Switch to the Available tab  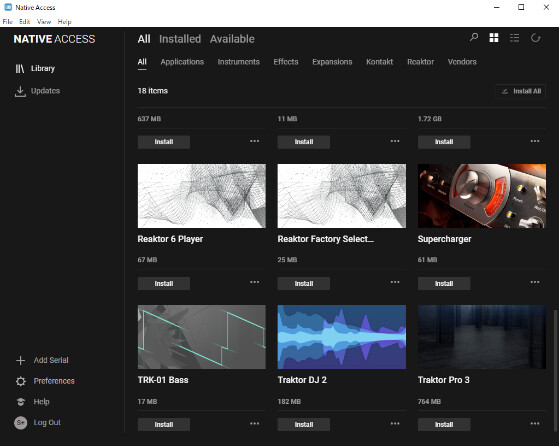click(x=232, y=39)
